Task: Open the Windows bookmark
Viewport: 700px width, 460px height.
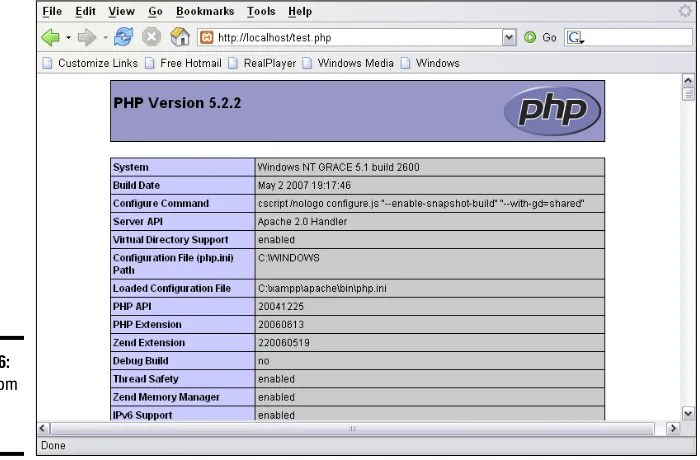Action: 438,63
